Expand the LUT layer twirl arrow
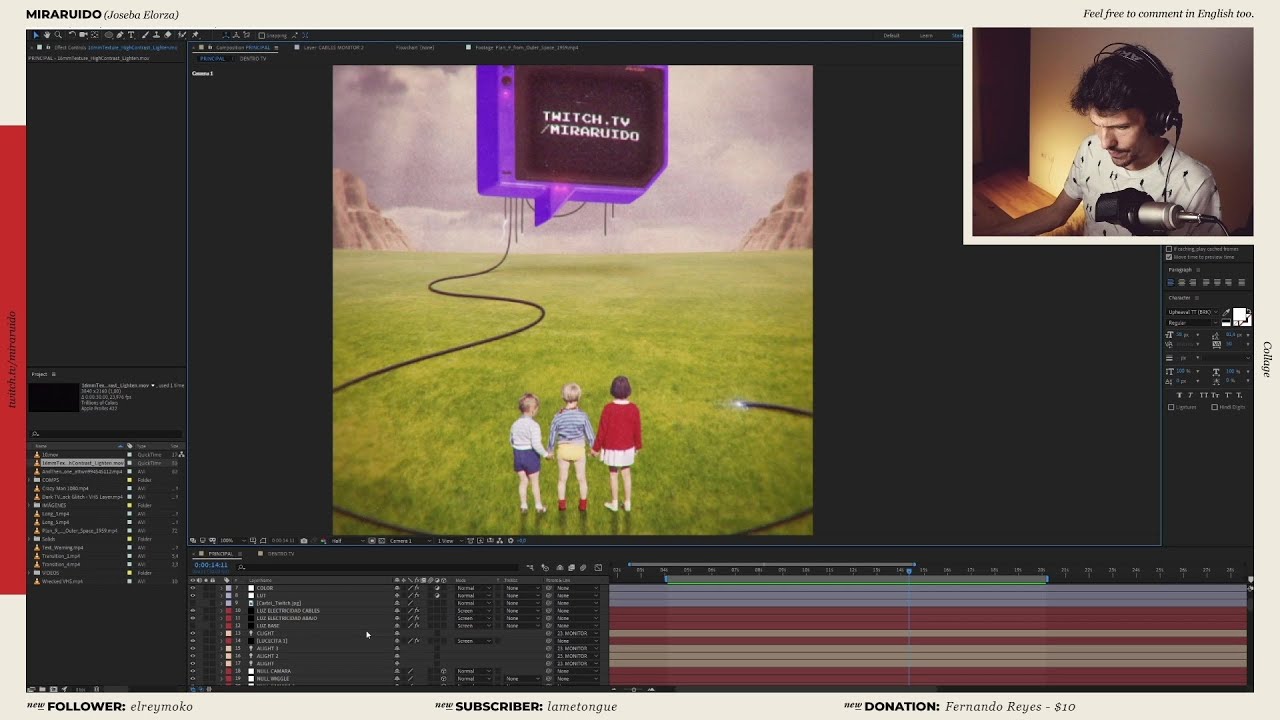This screenshot has width=1280, height=720. (x=221, y=595)
